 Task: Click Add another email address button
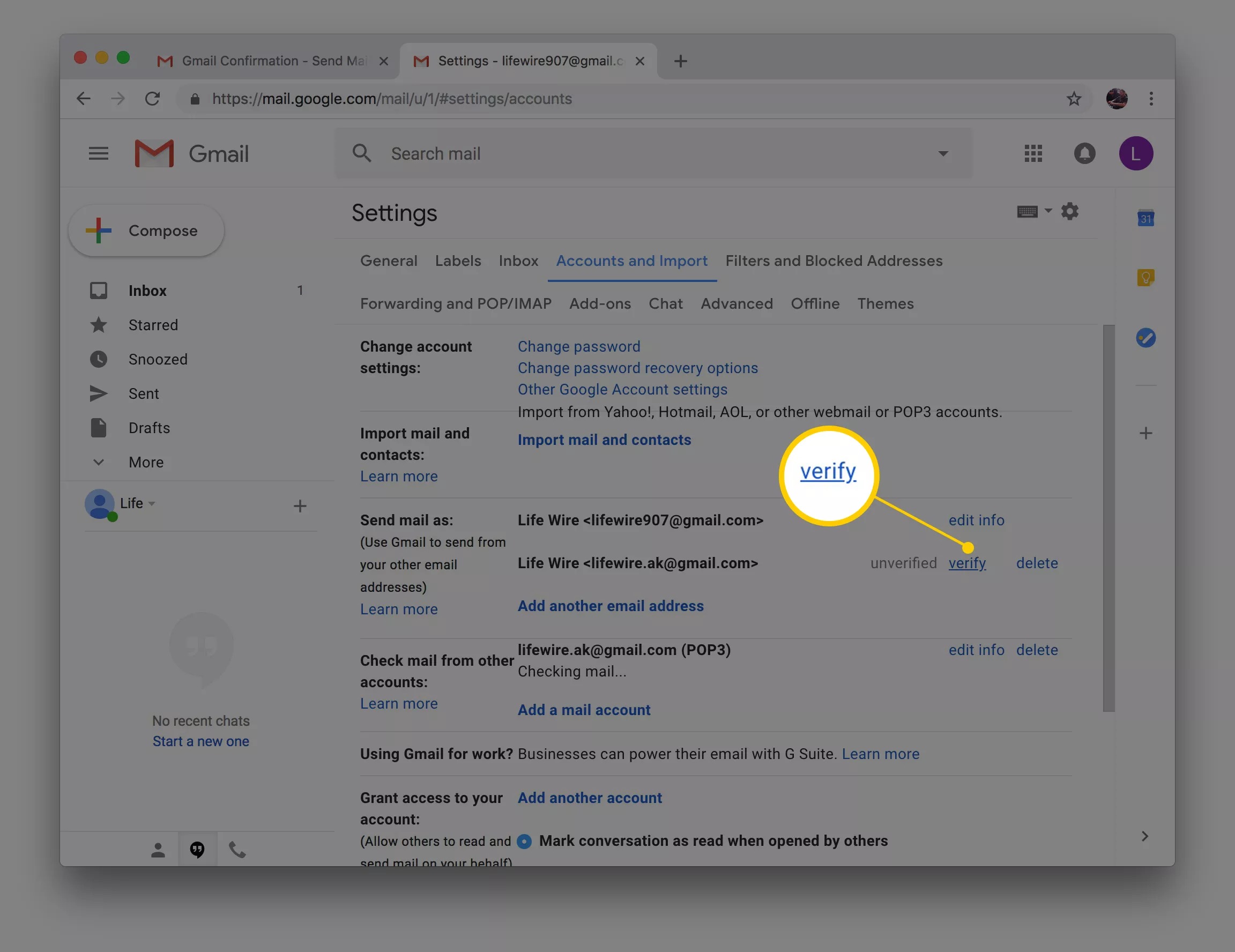tap(610, 605)
